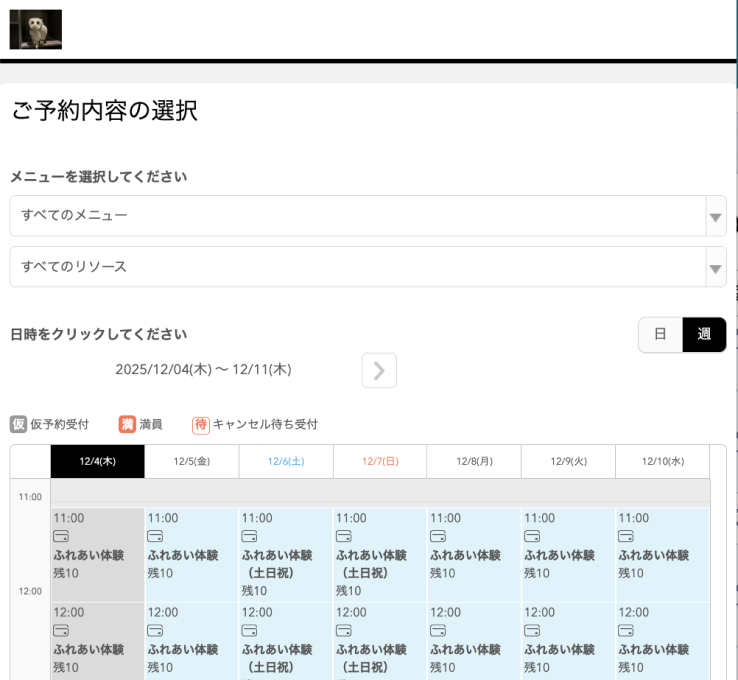Click payment card icon in 12/9 12:00 slot
The image size is (738, 680).
pyautogui.click(x=532, y=630)
